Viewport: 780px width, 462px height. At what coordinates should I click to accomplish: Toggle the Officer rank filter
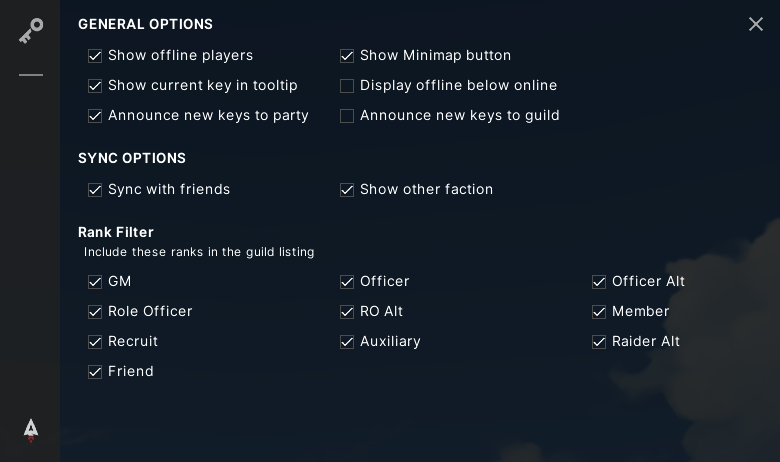347,282
